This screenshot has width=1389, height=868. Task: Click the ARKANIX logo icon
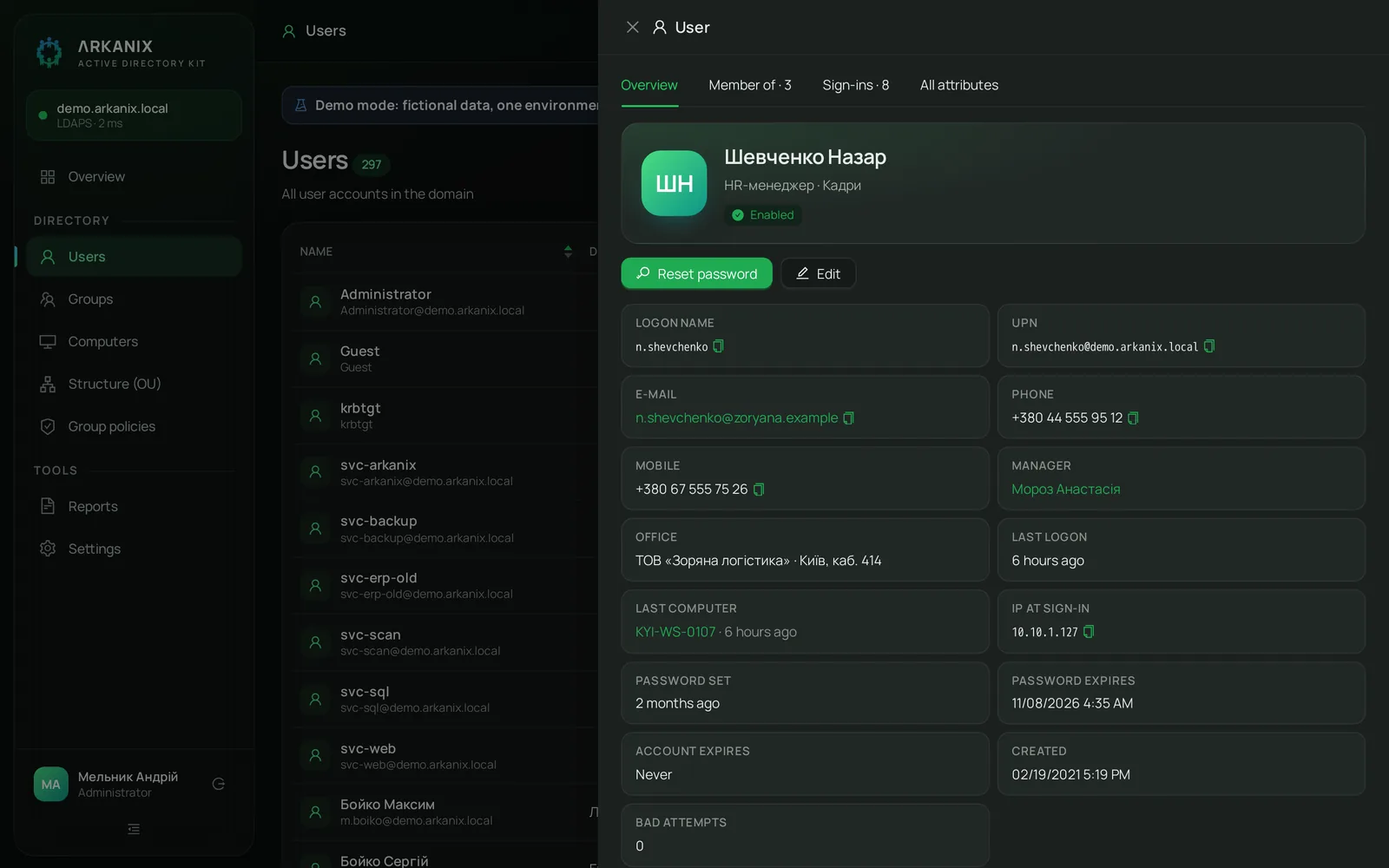49,52
